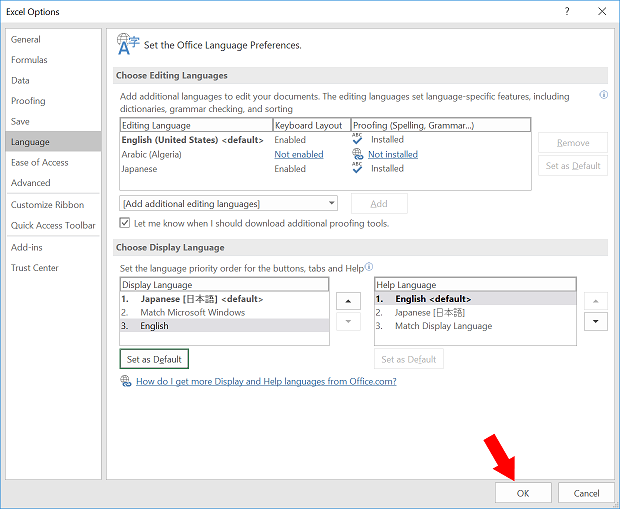Click the Help question mark in title bar
620x509 pixels.
point(567,11)
